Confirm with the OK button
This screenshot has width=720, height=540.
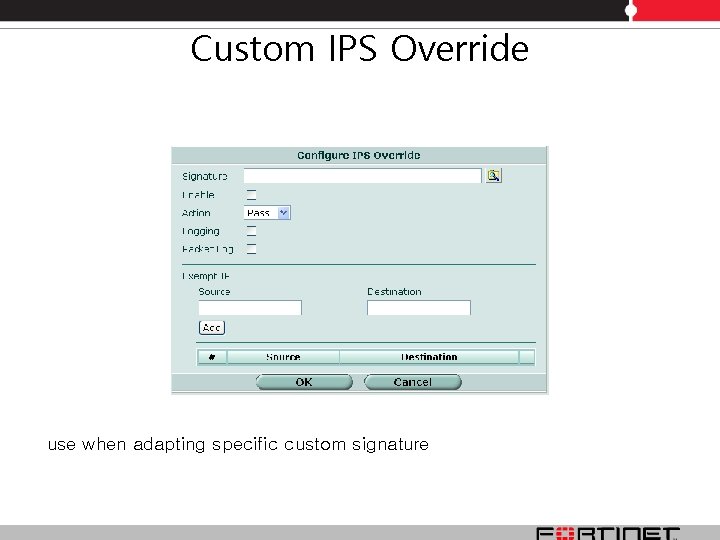(304, 382)
